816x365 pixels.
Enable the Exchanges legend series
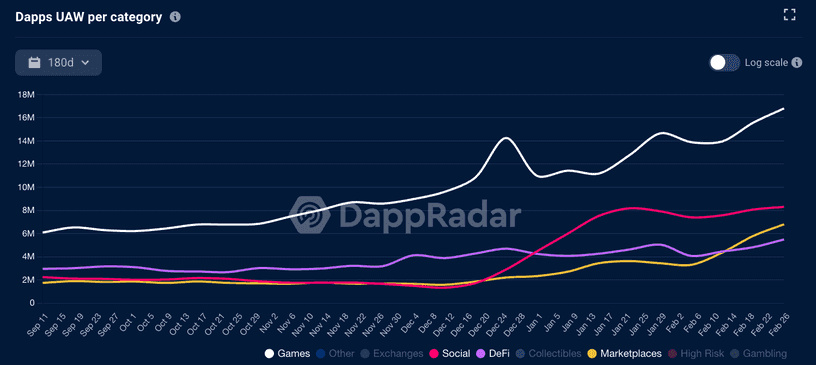391,354
